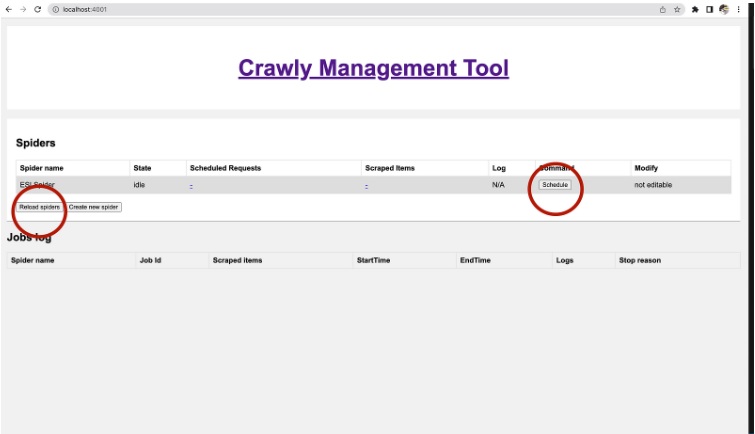Open the extensions puzzle icon
The width and height of the screenshot is (755, 434).
[x=695, y=10]
